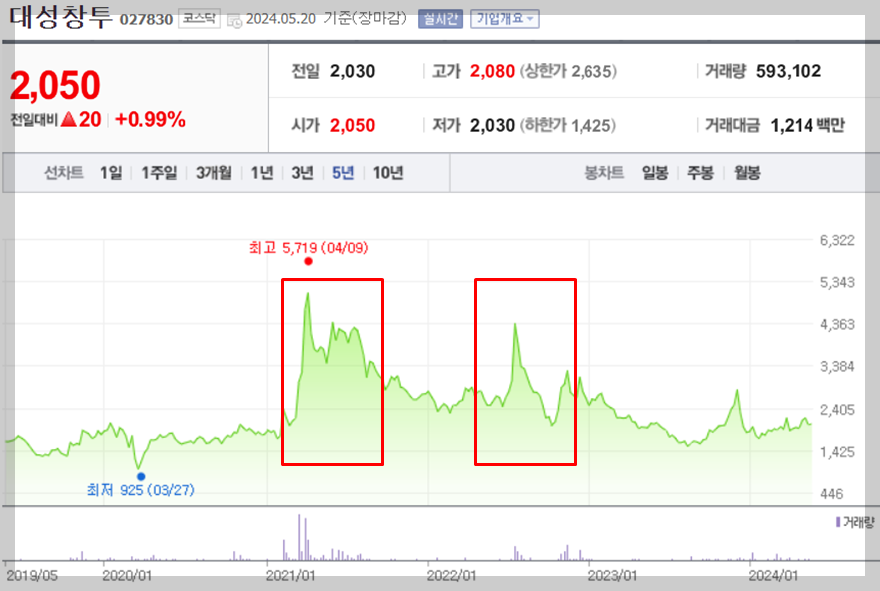This screenshot has width=880, height=591.
Task: Select the 1일 line chart period
Action: point(111,173)
